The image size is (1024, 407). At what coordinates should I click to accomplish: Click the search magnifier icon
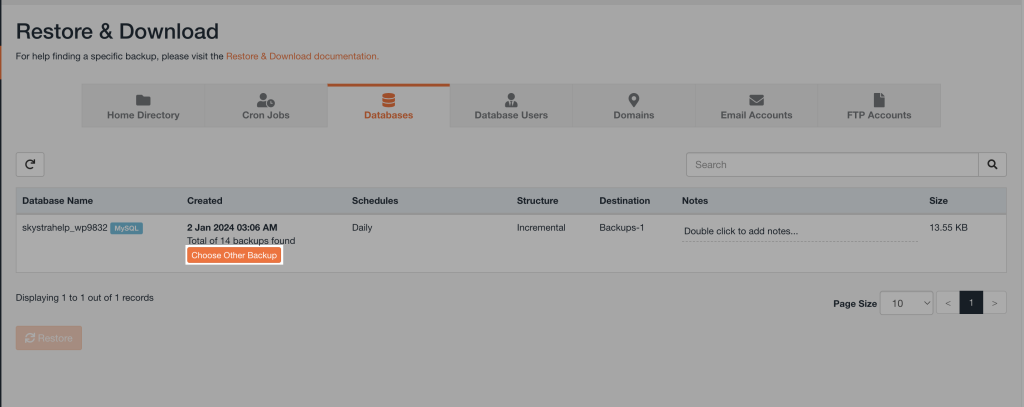tap(992, 164)
